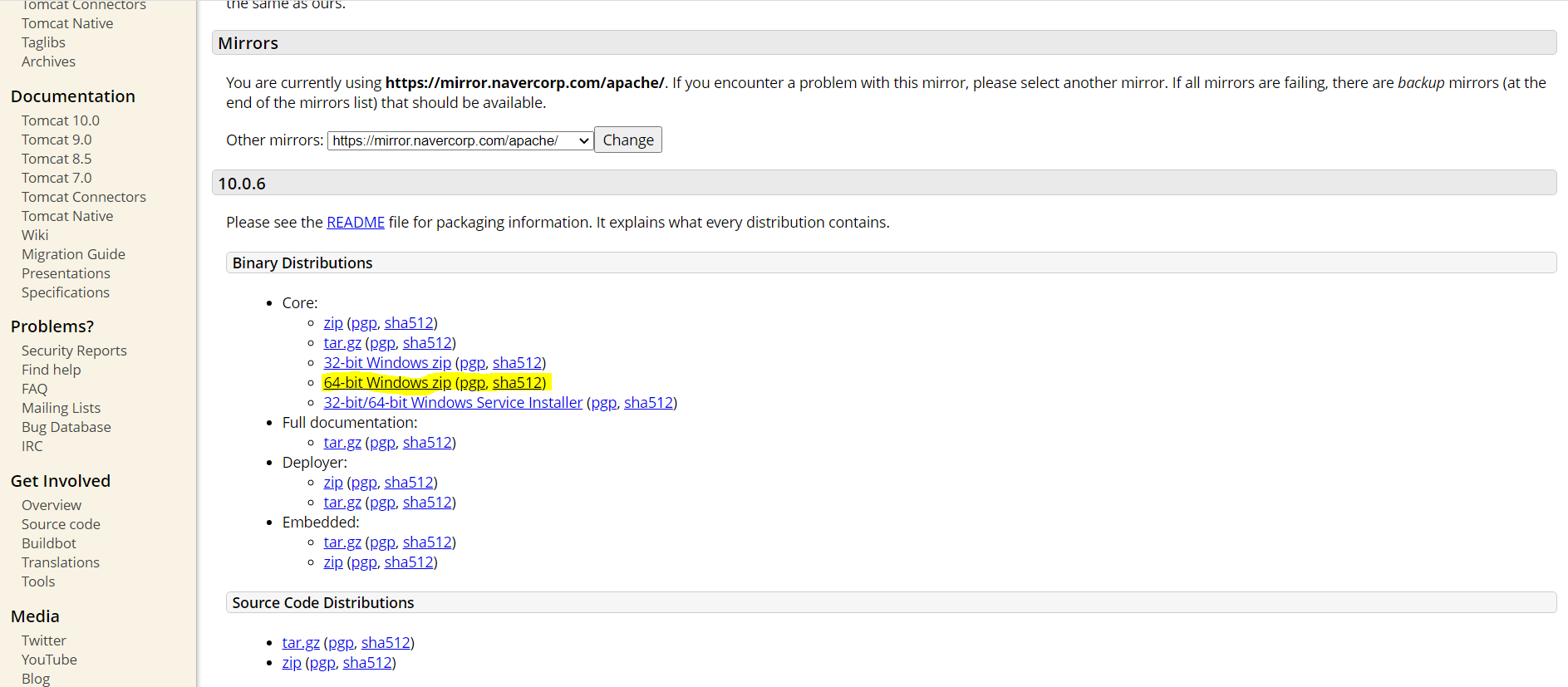
Task: Download source code tar.gz
Action: 301,643
